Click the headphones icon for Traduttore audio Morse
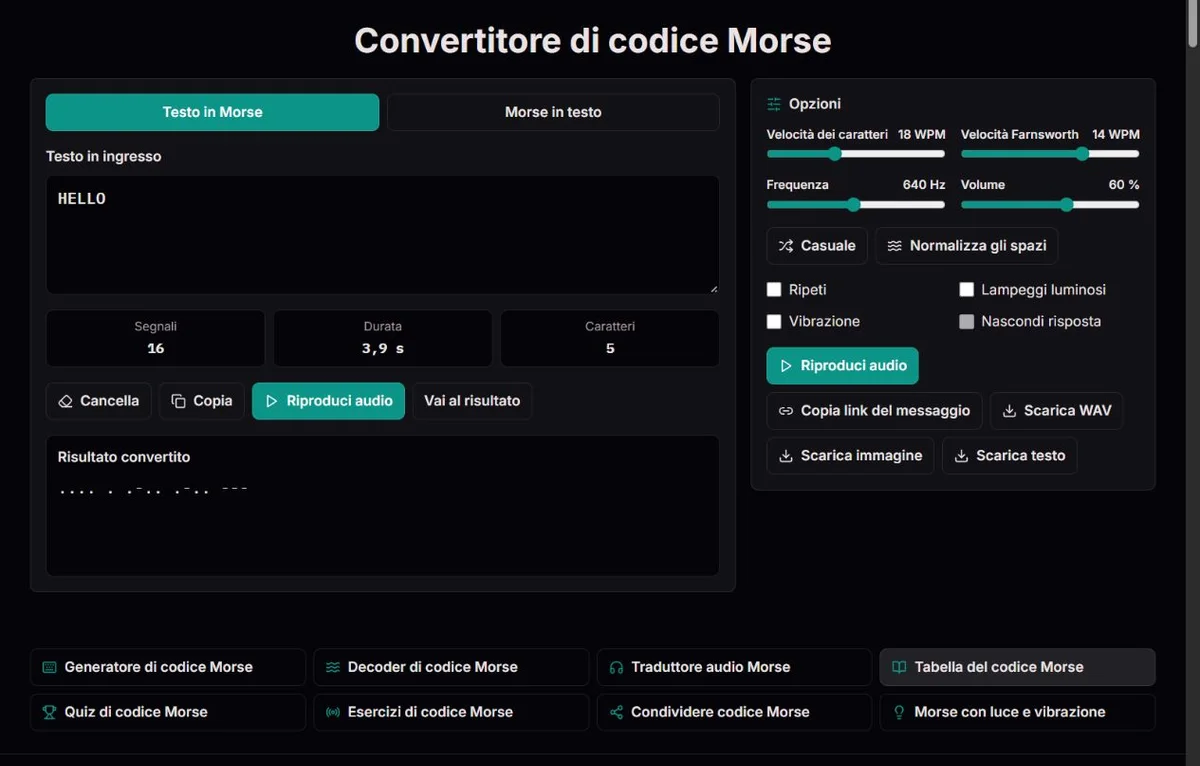The image size is (1200, 766). tap(616, 667)
